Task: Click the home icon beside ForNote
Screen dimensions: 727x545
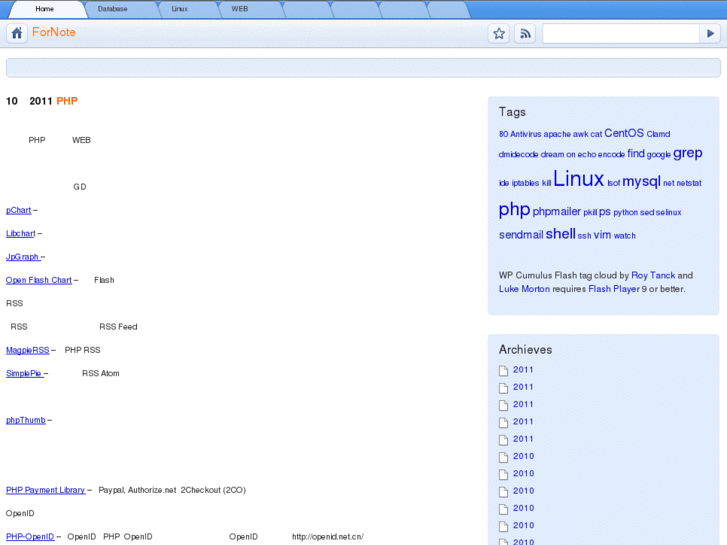Action: (17, 33)
